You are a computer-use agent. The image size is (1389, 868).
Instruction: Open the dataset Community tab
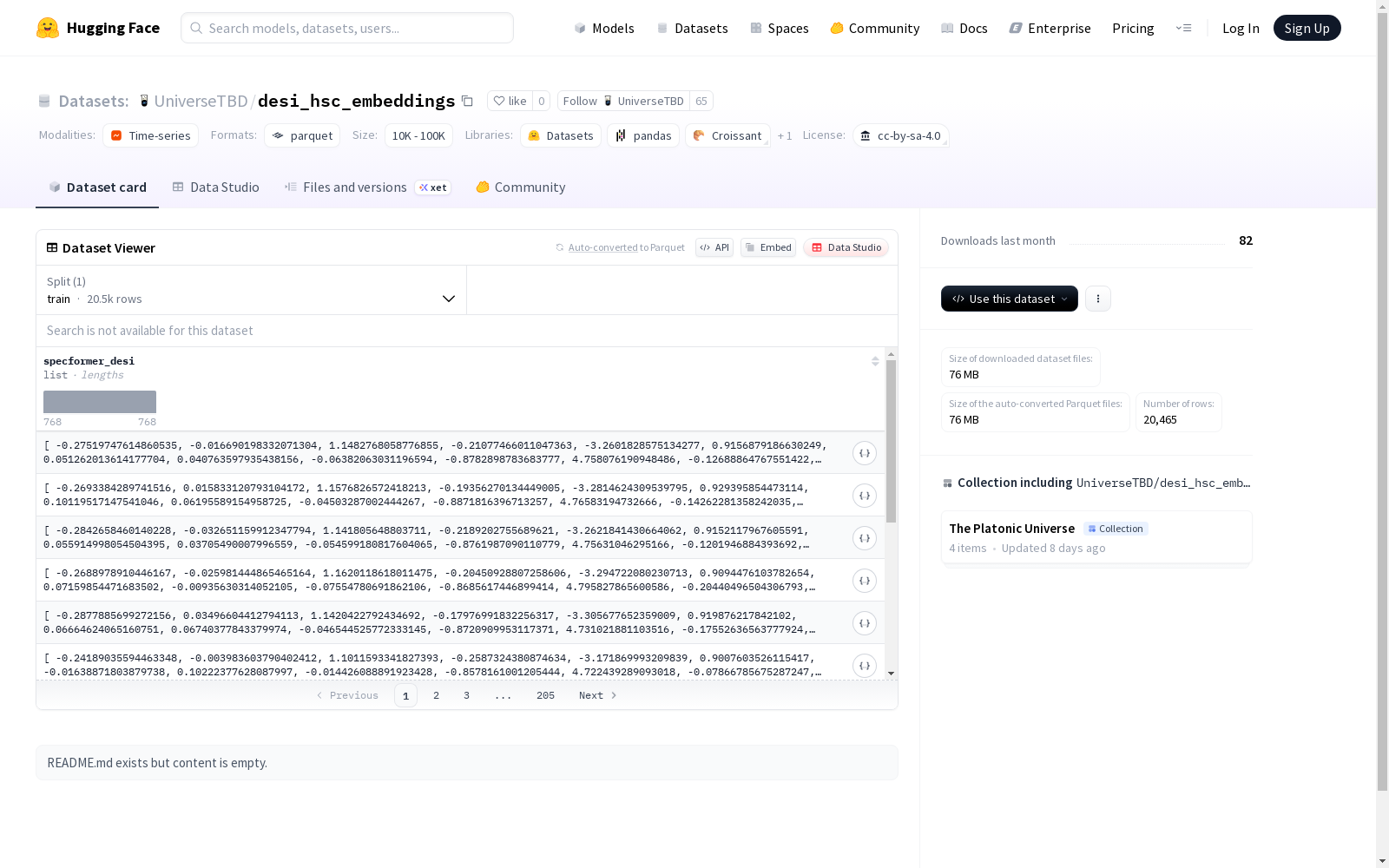[x=521, y=187]
